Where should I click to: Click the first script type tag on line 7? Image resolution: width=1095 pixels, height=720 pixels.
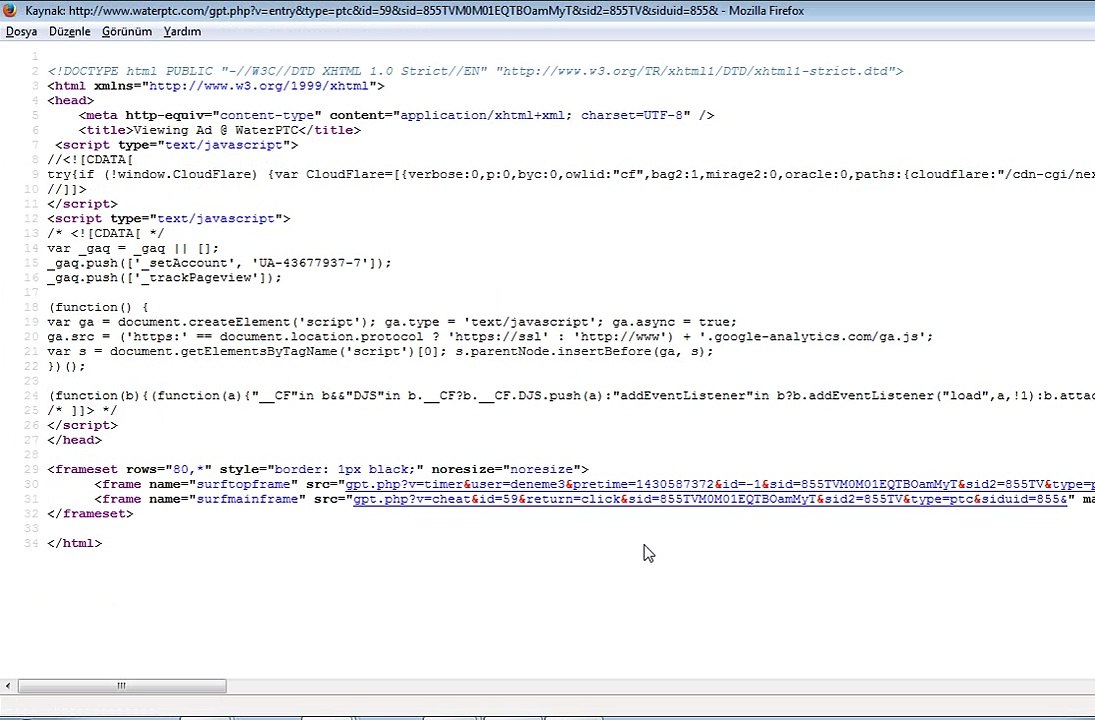coord(177,145)
